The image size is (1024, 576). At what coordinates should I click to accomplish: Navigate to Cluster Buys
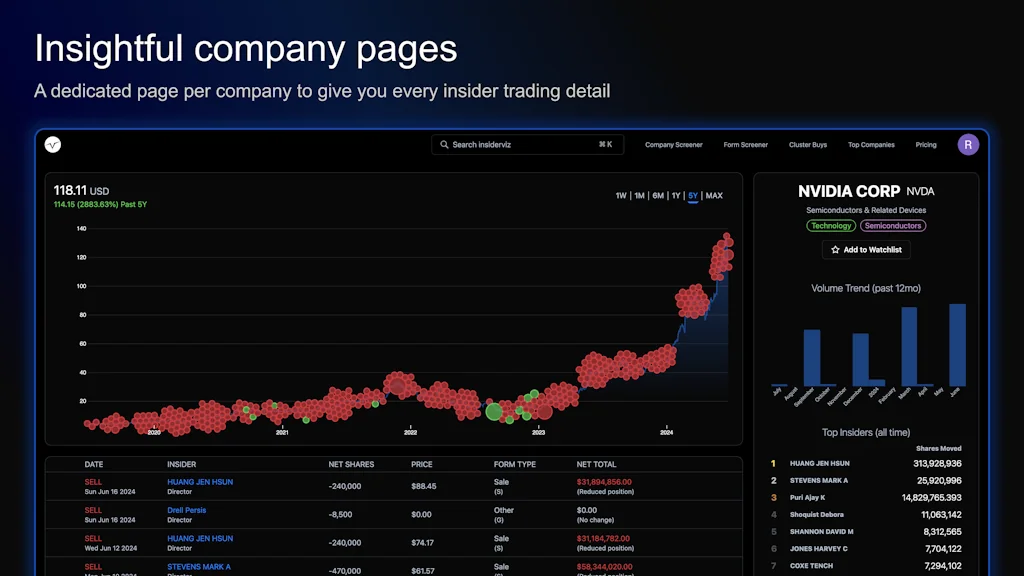point(808,144)
